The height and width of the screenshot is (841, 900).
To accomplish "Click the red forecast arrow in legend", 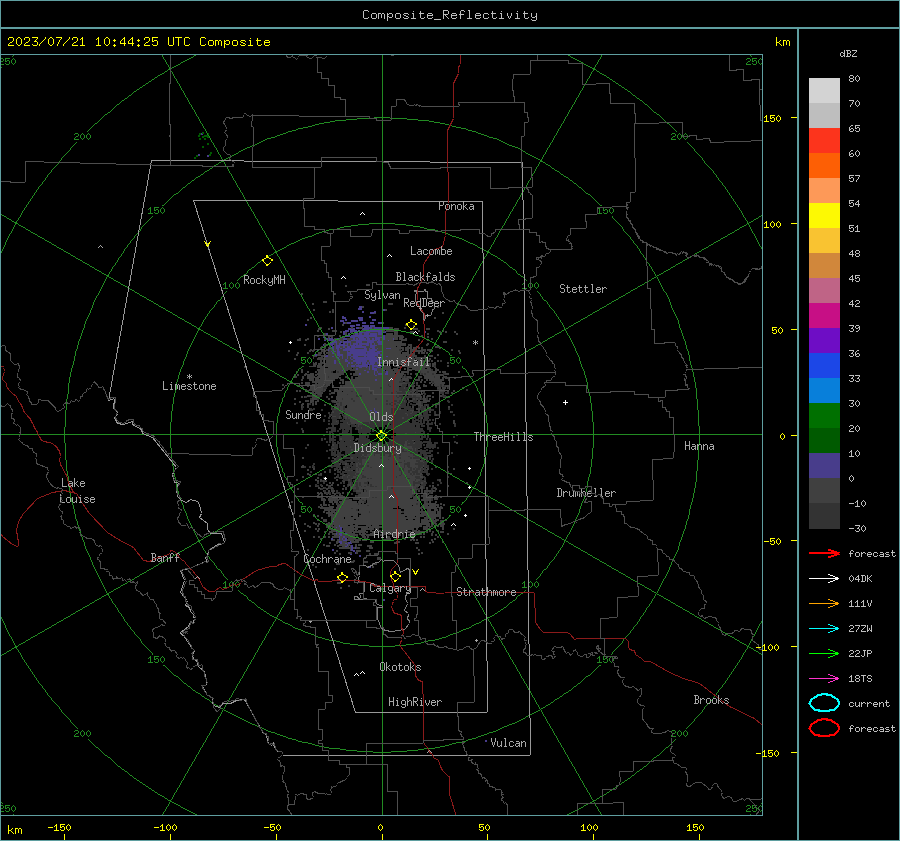I will coord(824,553).
